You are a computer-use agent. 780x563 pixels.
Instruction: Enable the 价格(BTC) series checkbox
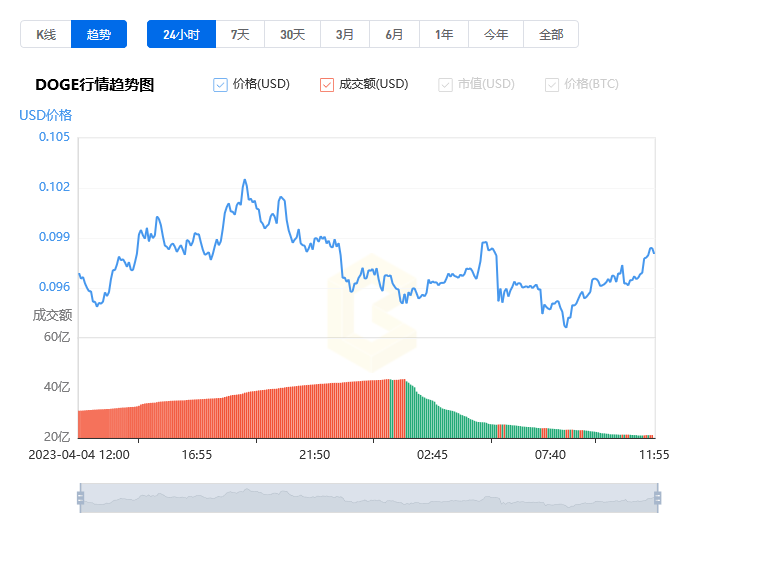(552, 85)
